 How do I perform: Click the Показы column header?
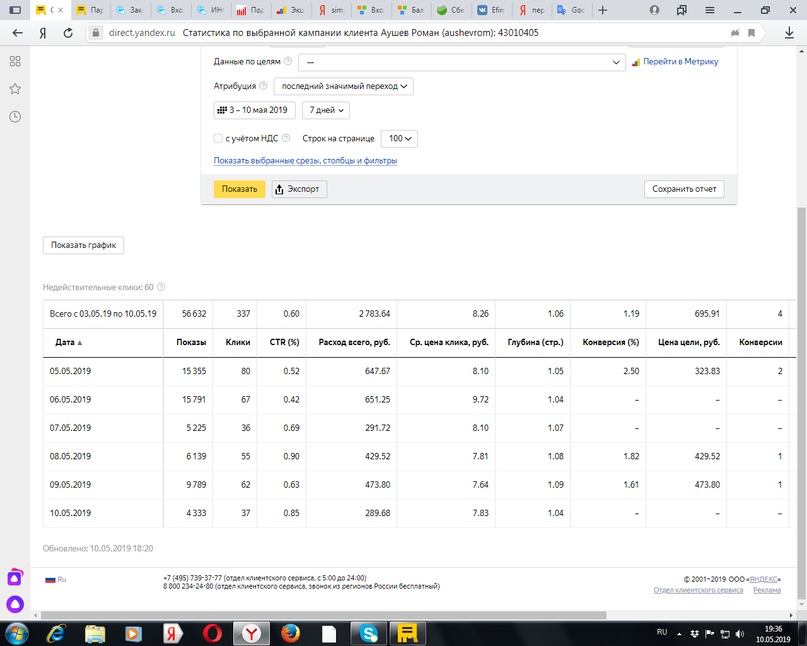pos(191,342)
